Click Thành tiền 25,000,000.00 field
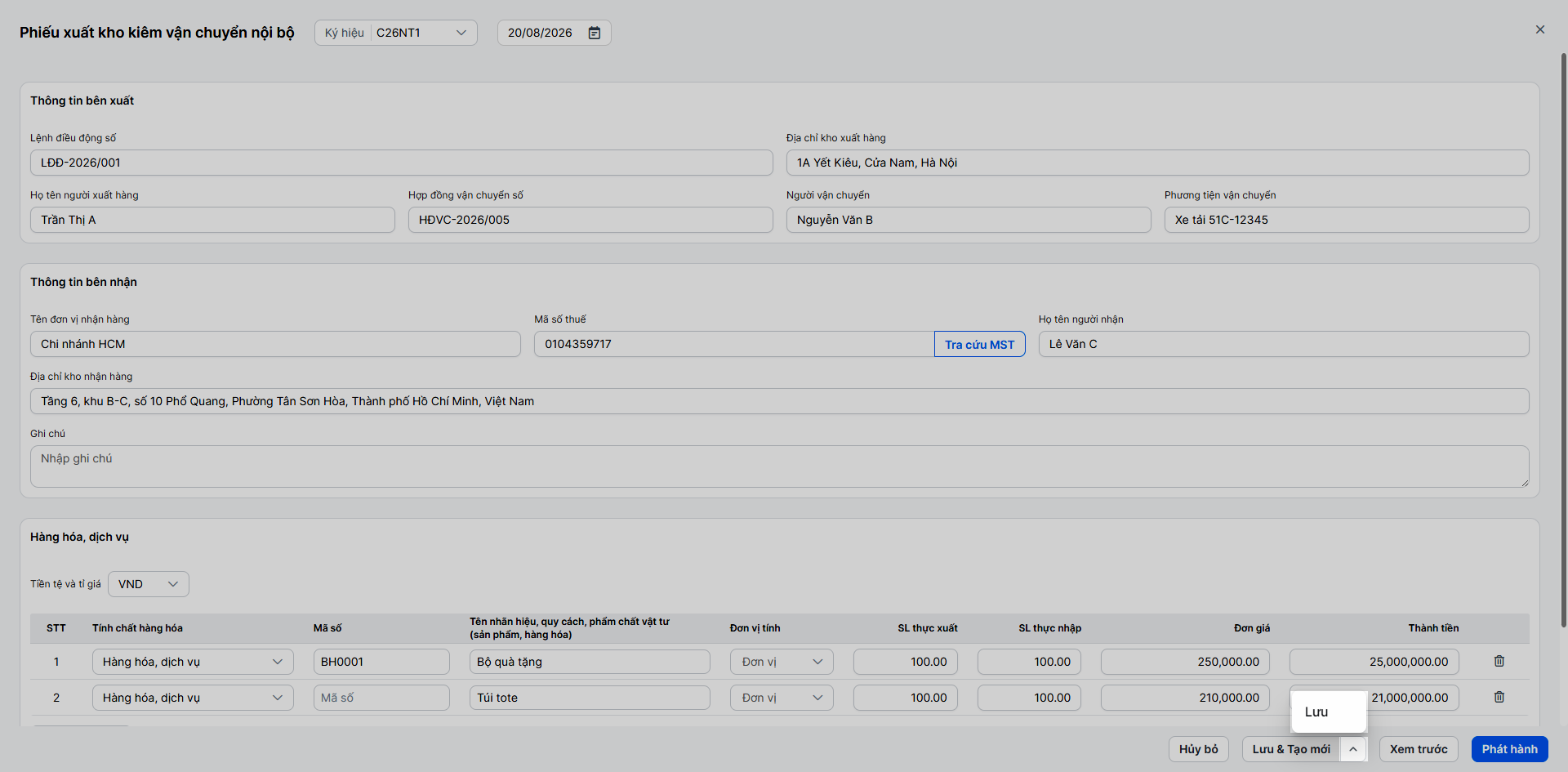Image resolution: width=1568 pixels, height=772 pixels. 1374,662
